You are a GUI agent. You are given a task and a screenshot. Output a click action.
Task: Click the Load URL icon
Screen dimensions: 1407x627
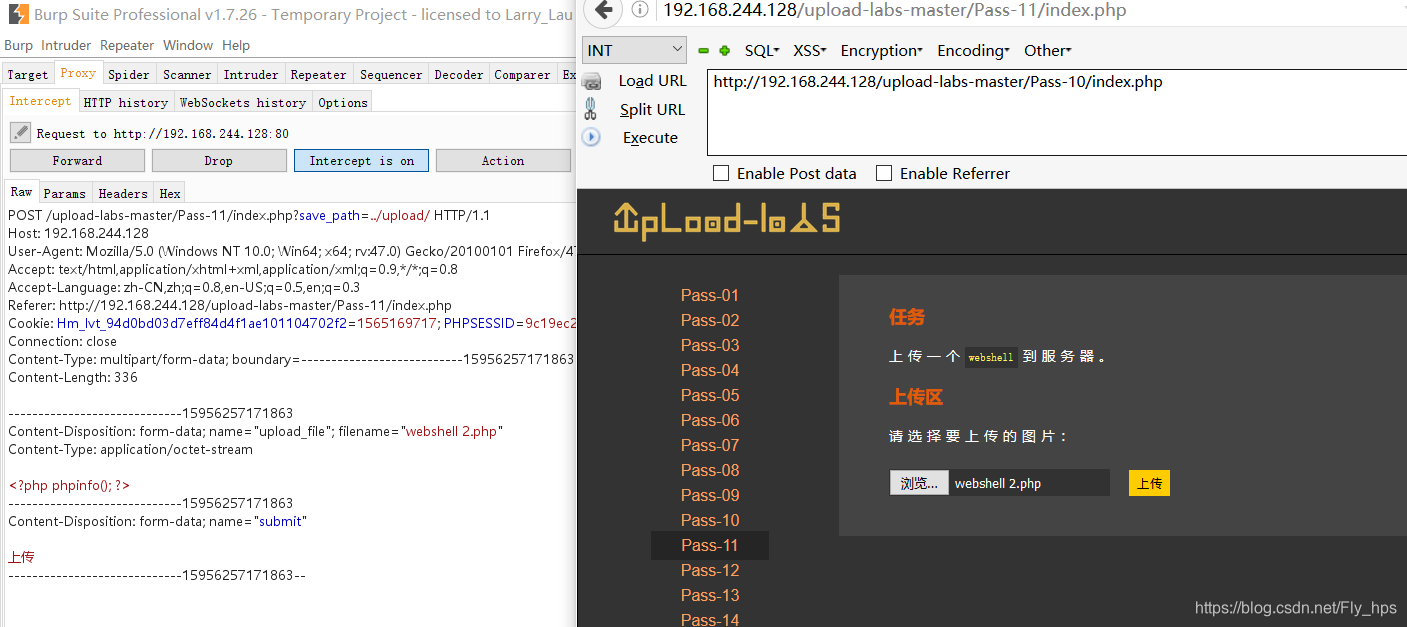point(593,82)
